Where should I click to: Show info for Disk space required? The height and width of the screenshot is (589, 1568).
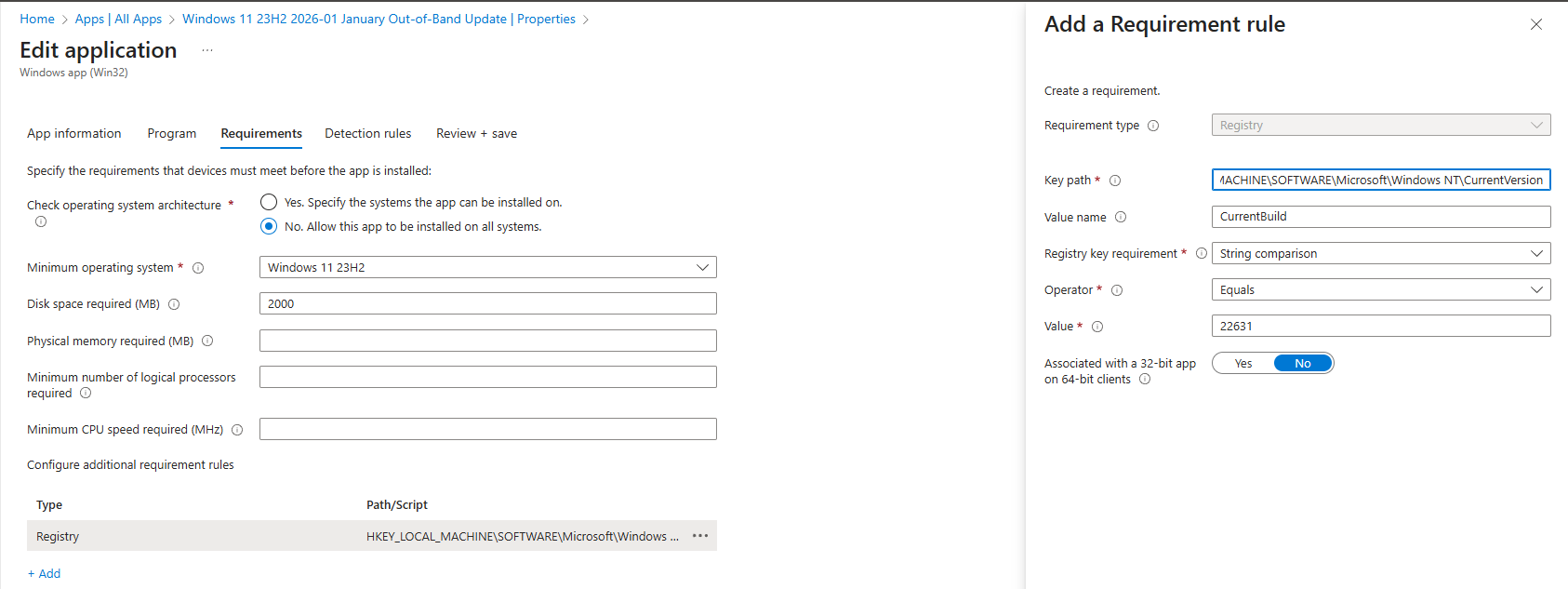click(174, 304)
